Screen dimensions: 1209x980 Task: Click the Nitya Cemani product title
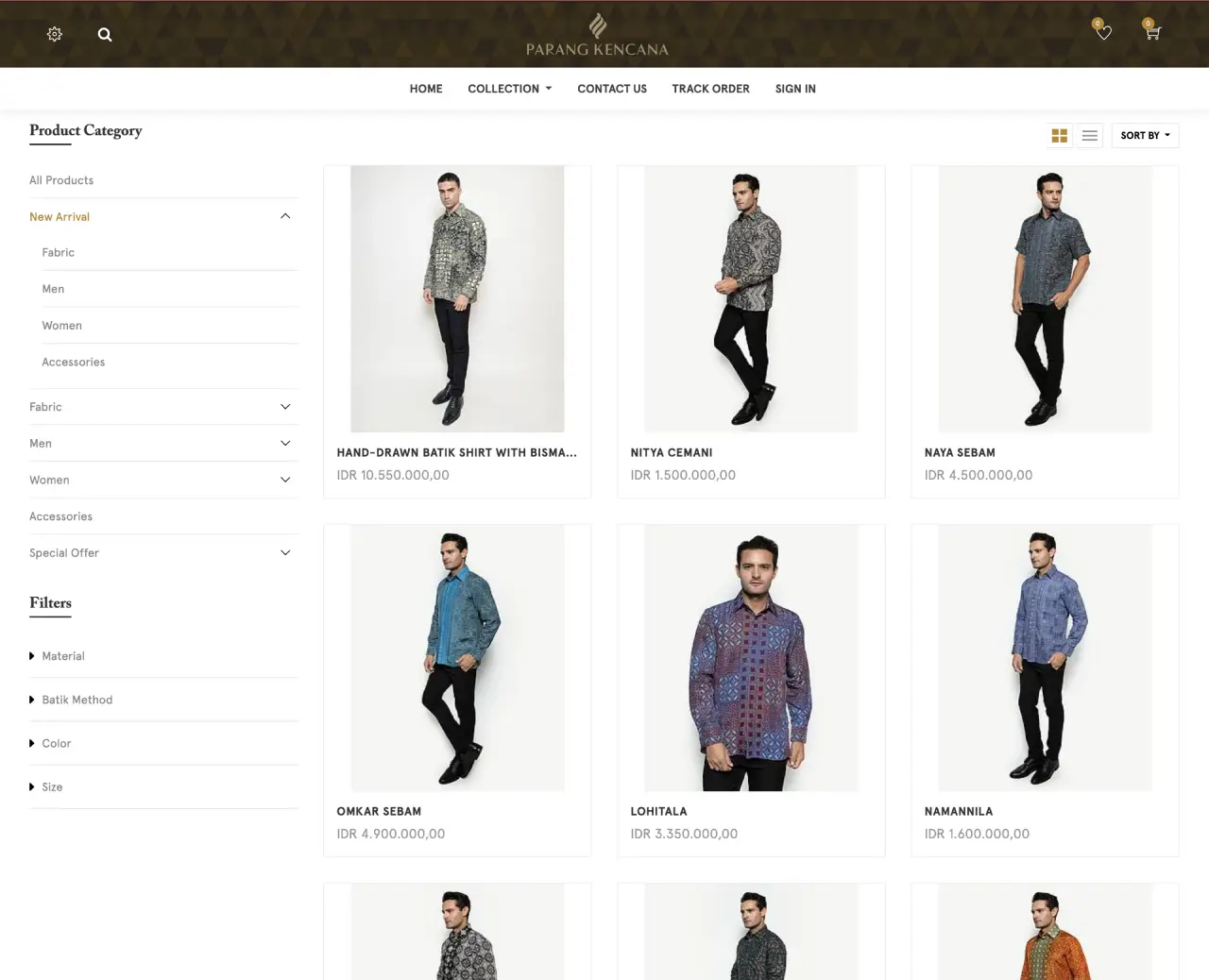[x=672, y=453]
